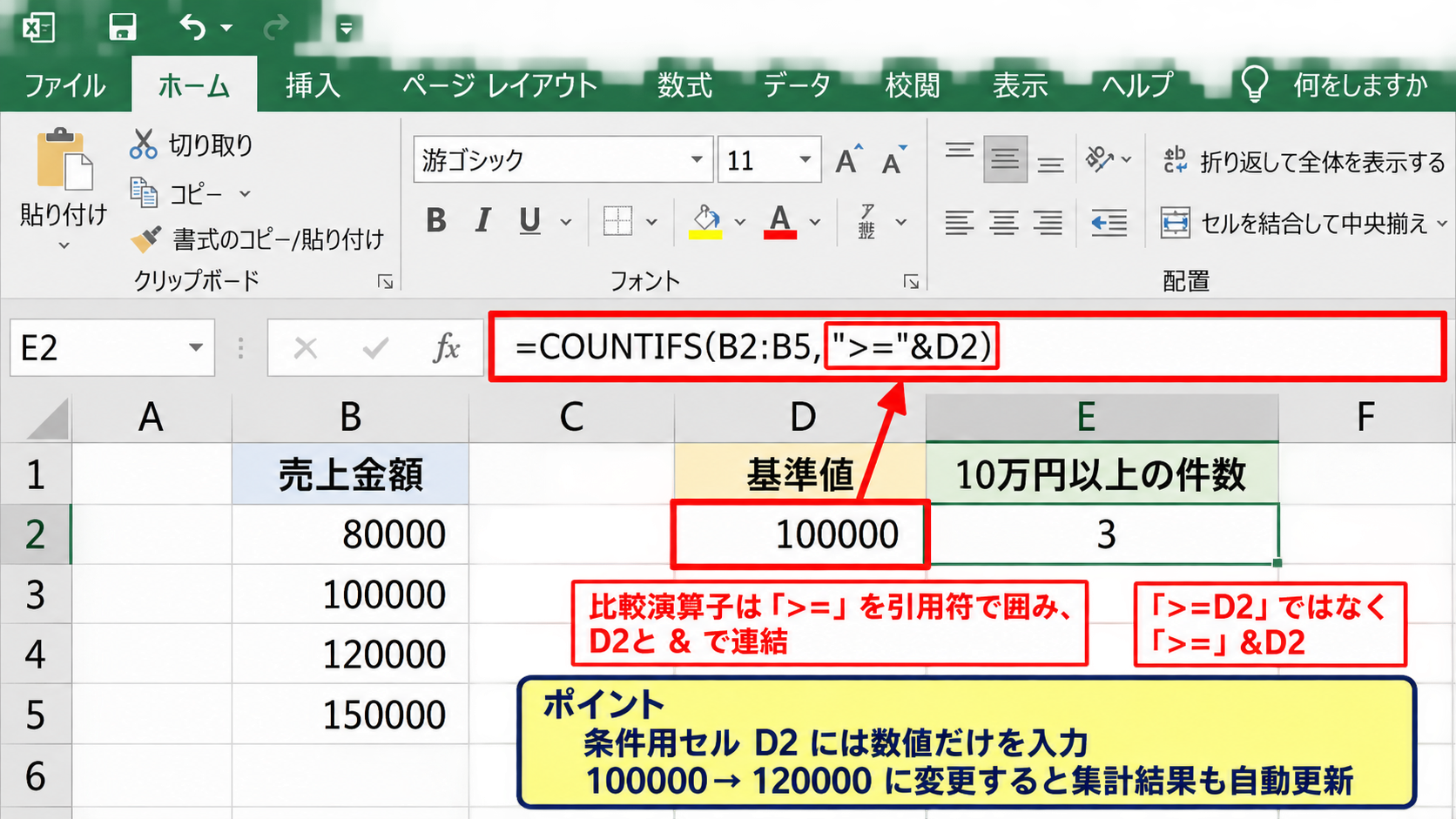Open the クリップボード dialog launcher
1456x819 pixels.
pyautogui.click(x=385, y=281)
